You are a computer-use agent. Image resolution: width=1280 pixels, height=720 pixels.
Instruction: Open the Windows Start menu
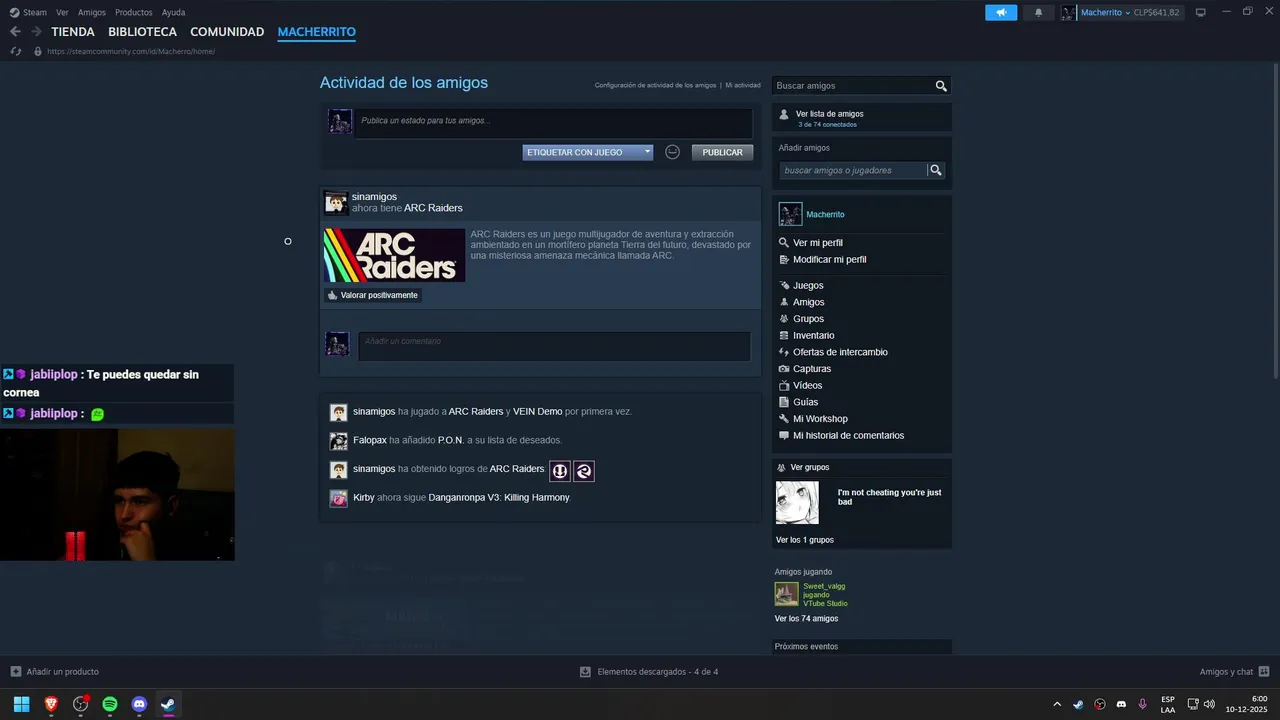tap(21, 704)
